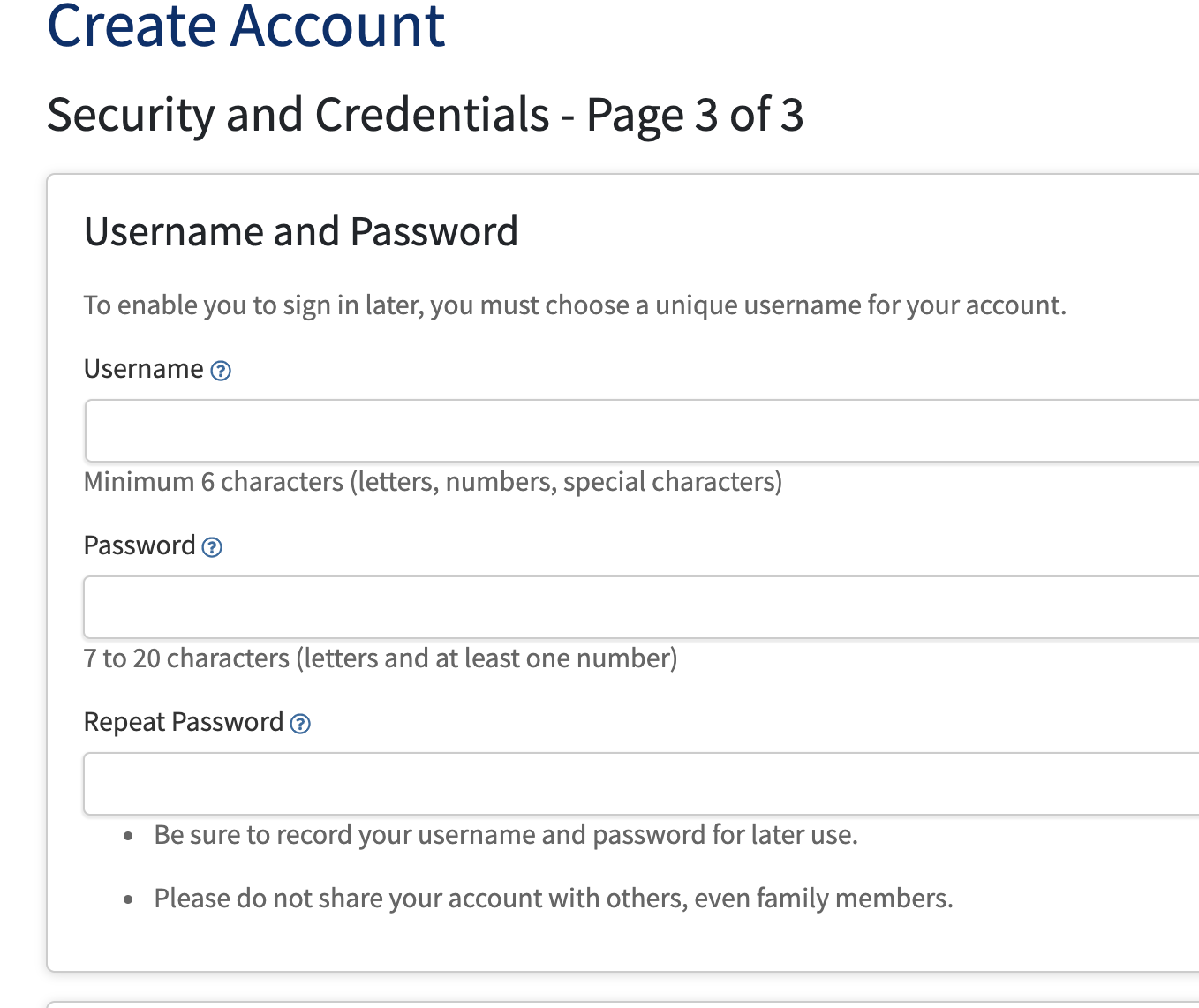Click the 'Username and Password' section title
The width and height of the screenshot is (1199, 1008).
coord(301,232)
